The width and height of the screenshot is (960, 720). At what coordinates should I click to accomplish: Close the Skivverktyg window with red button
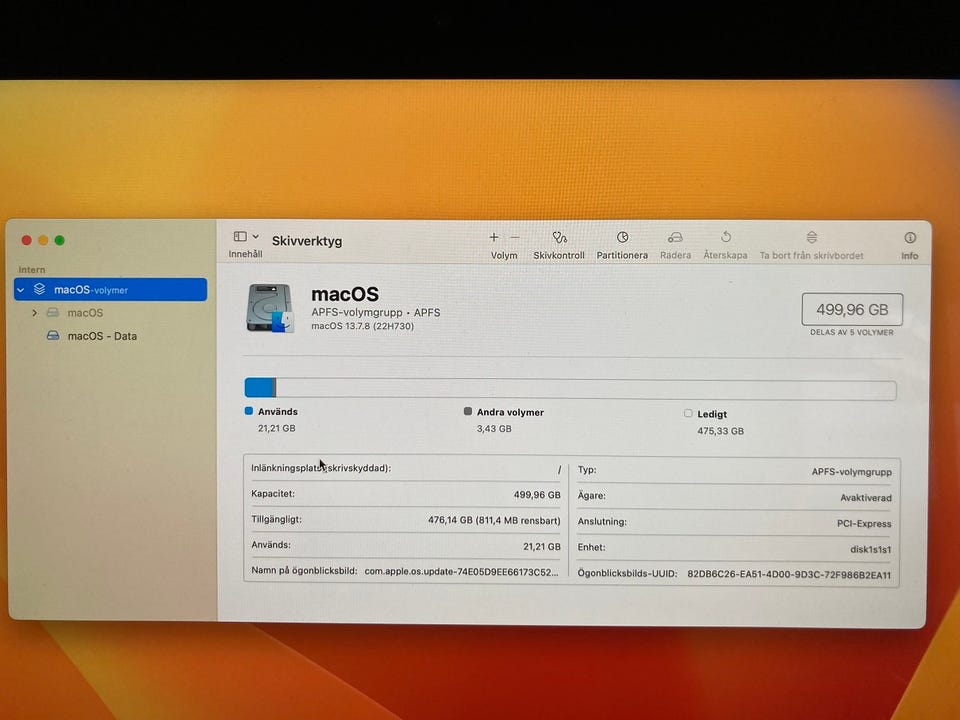coord(26,240)
